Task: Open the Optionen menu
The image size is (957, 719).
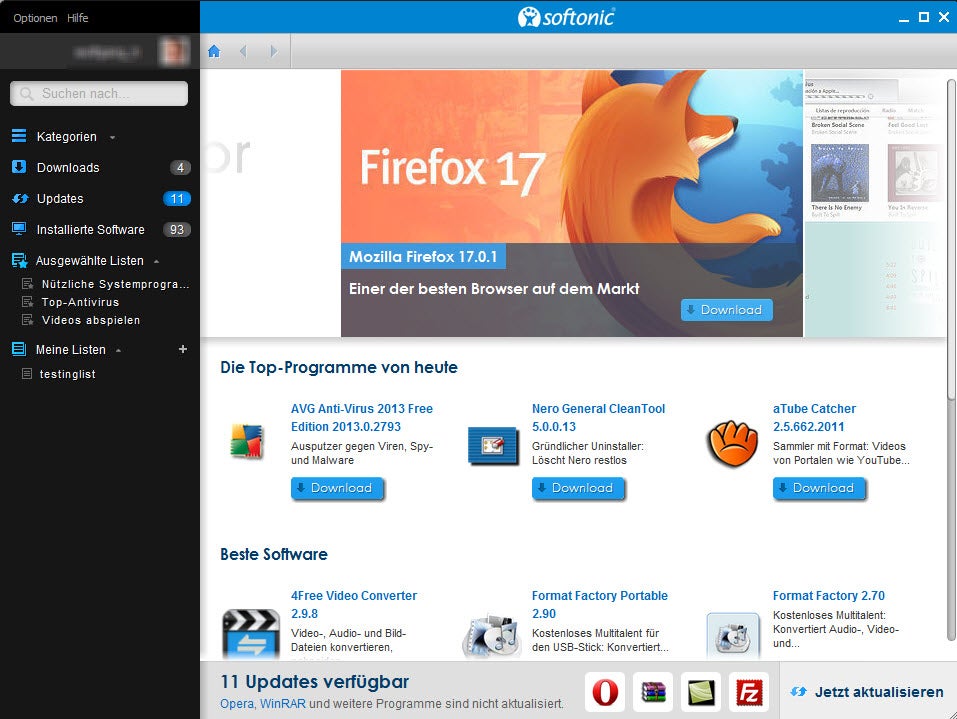Action: pos(35,18)
